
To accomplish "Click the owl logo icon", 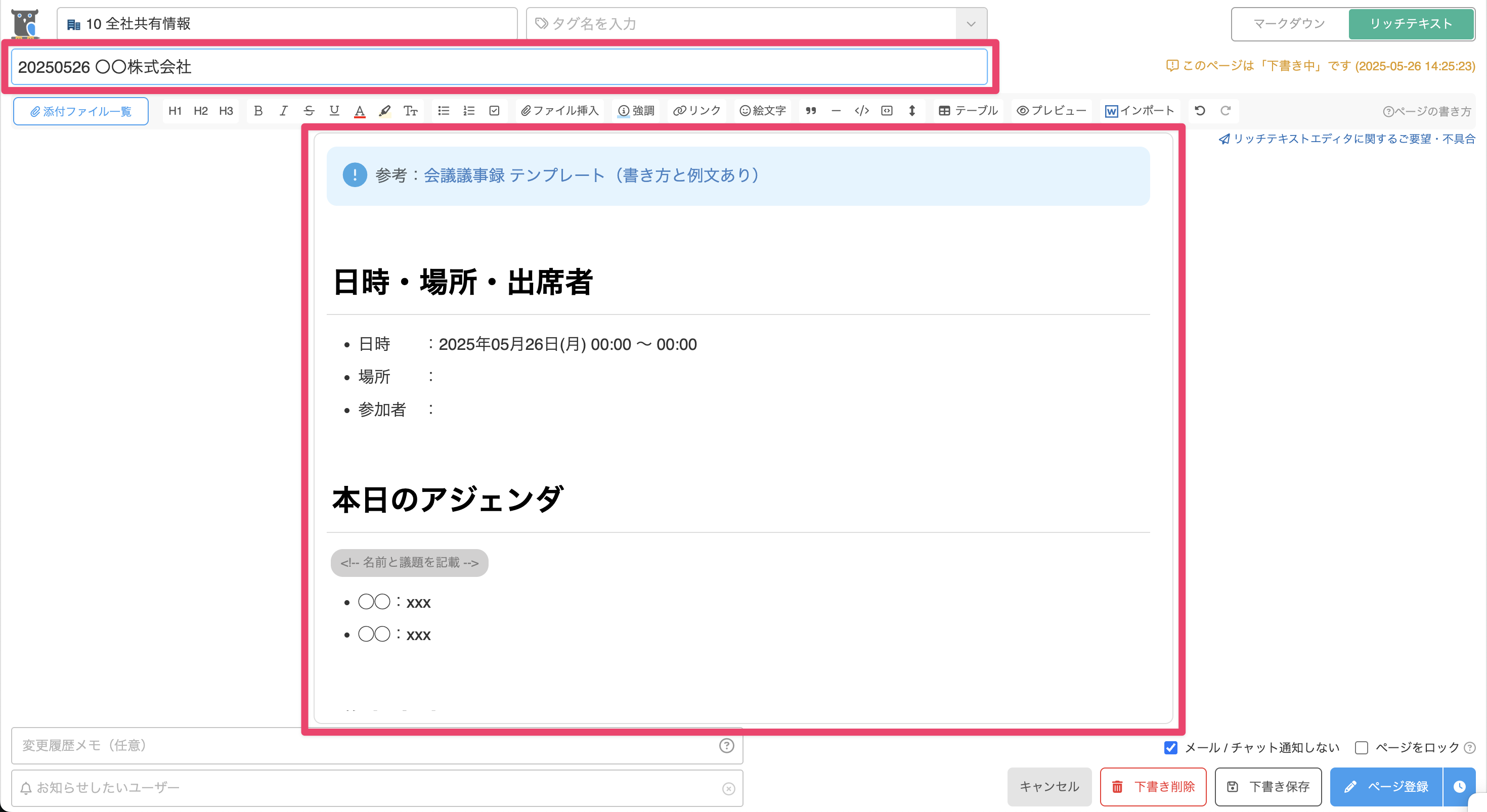I will click(25, 24).
